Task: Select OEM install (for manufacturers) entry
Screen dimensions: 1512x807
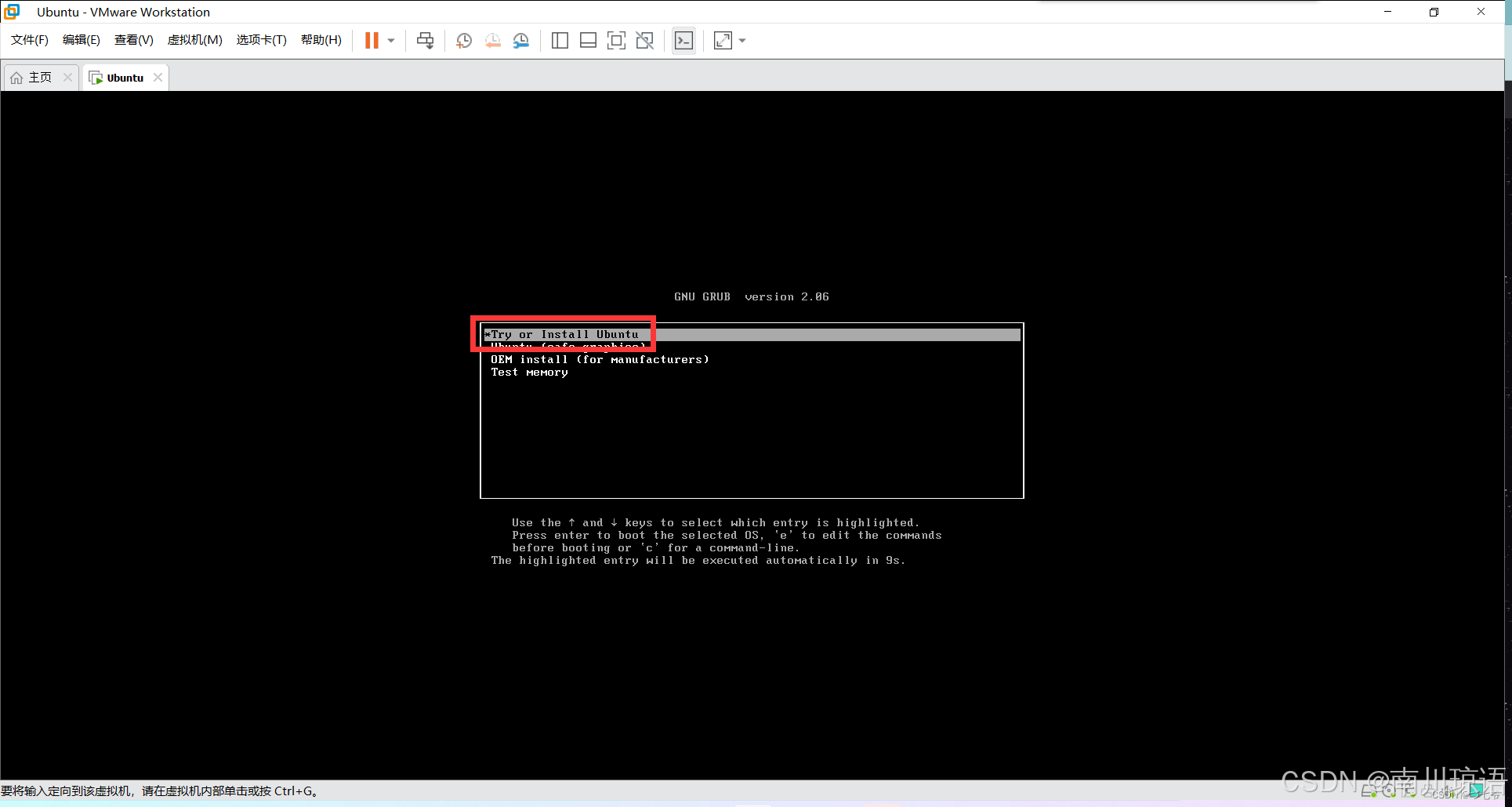Action: 600,360
